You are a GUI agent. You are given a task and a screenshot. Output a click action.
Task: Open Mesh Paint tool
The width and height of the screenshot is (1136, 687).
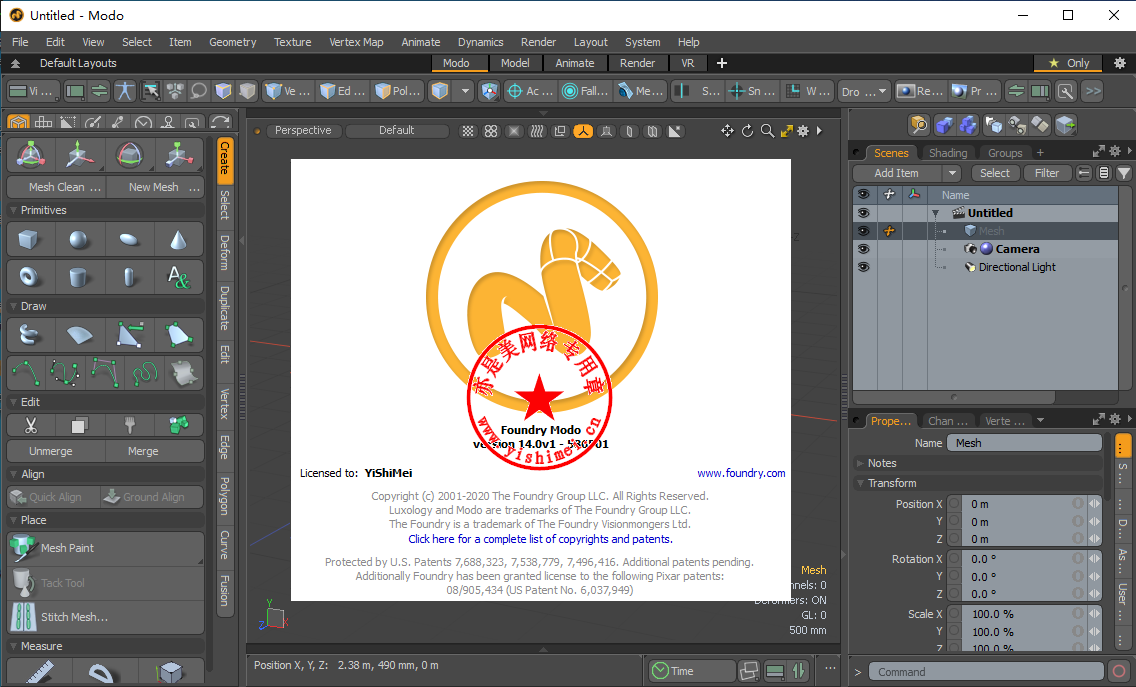click(x=106, y=549)
